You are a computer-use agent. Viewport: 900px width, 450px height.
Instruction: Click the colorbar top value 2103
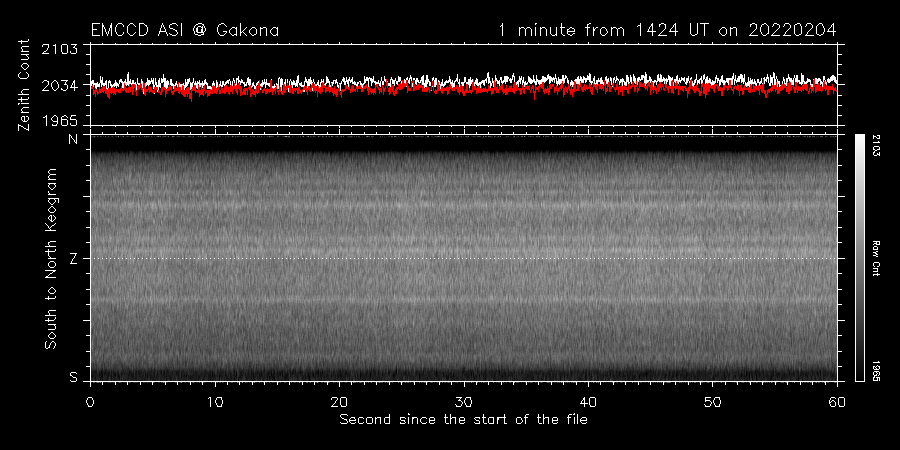pyautogui.click(x=877, y=146)
